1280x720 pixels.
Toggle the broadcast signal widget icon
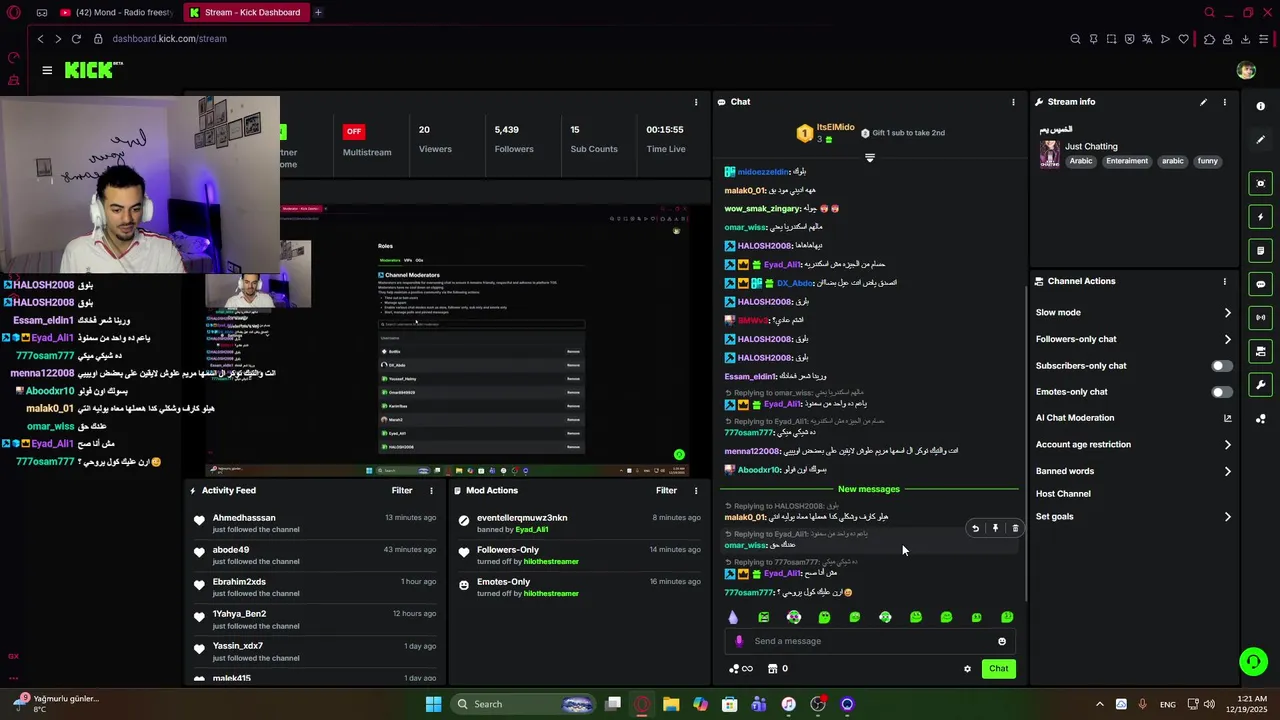[x=1260, y=318]
